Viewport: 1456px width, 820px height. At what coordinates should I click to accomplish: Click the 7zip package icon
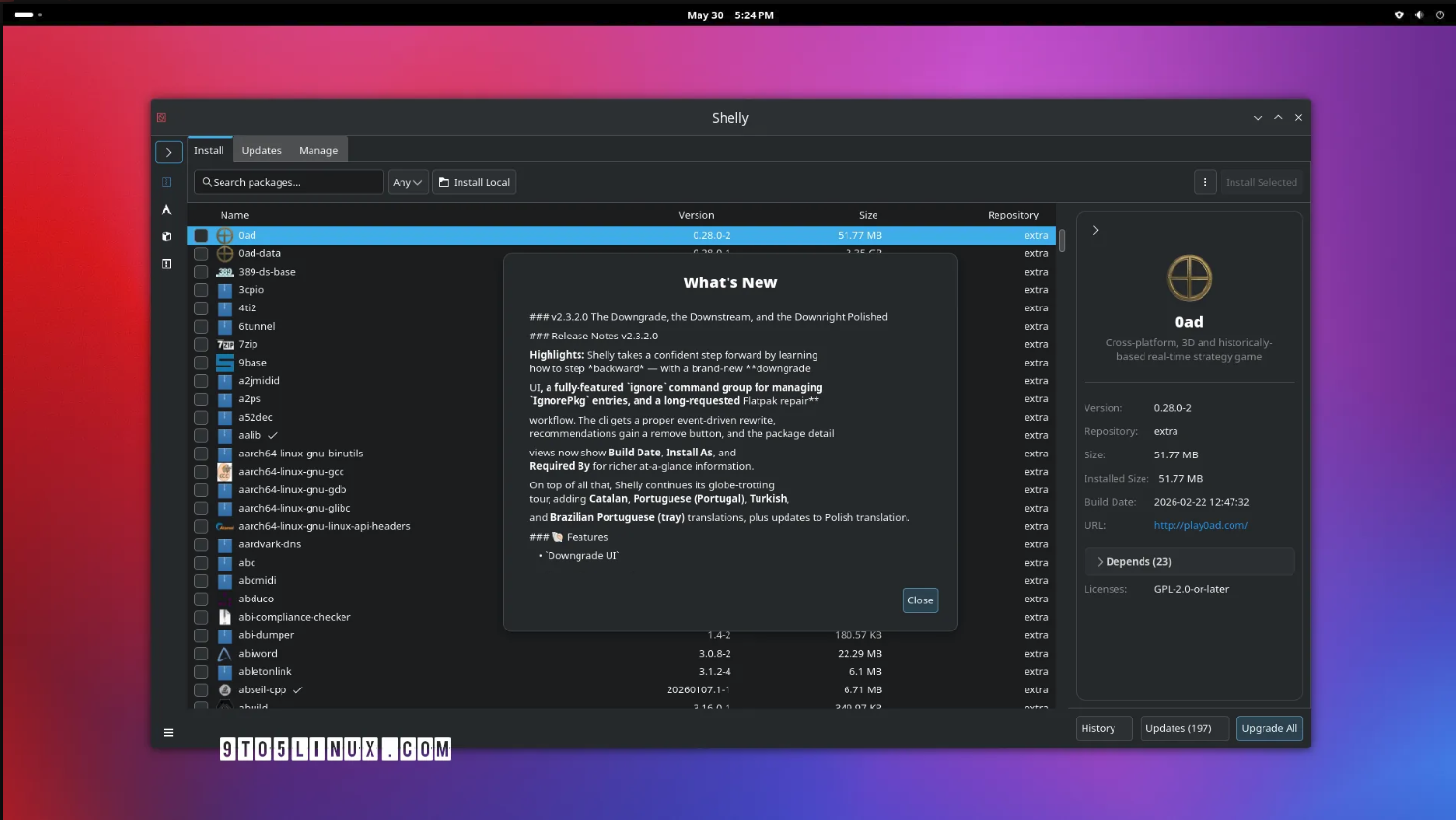tap(224, 344)
